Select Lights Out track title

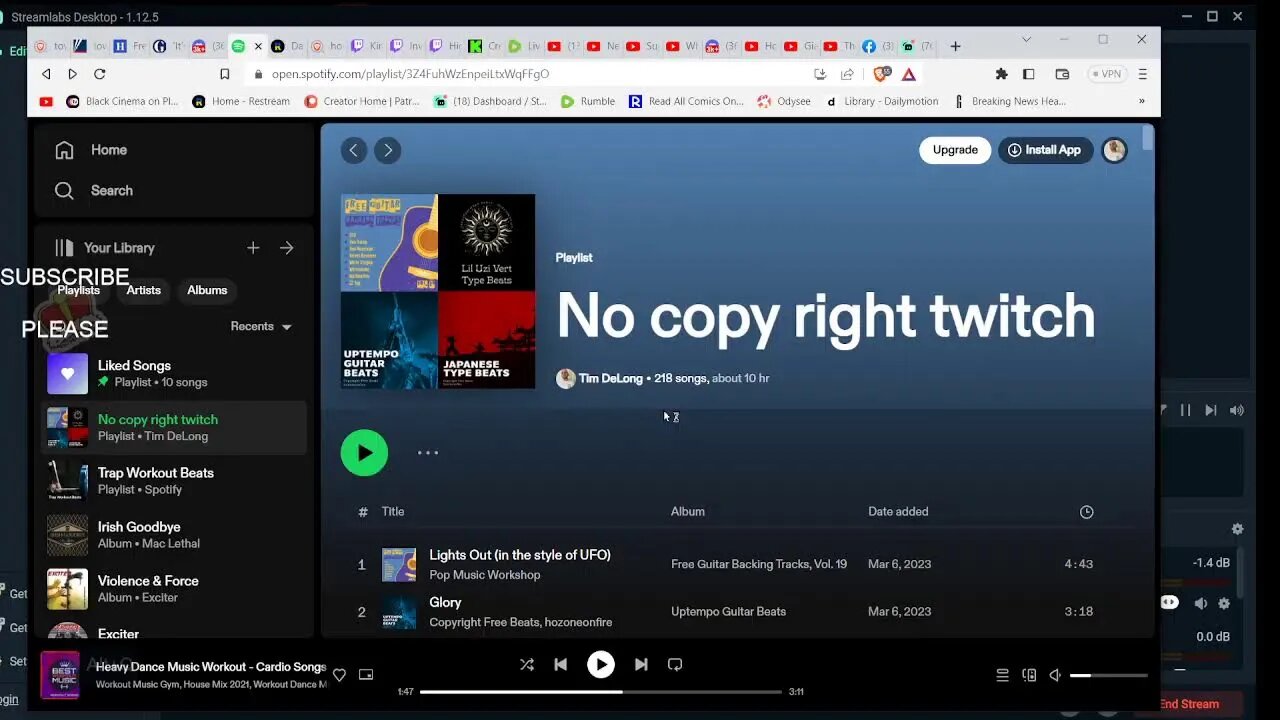[x=520, y=555]
